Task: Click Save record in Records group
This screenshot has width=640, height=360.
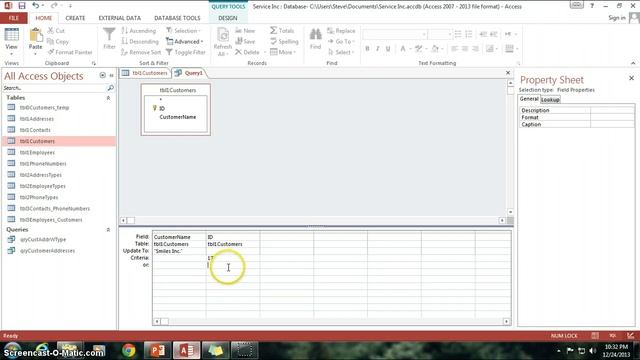Action: [245, 41]
